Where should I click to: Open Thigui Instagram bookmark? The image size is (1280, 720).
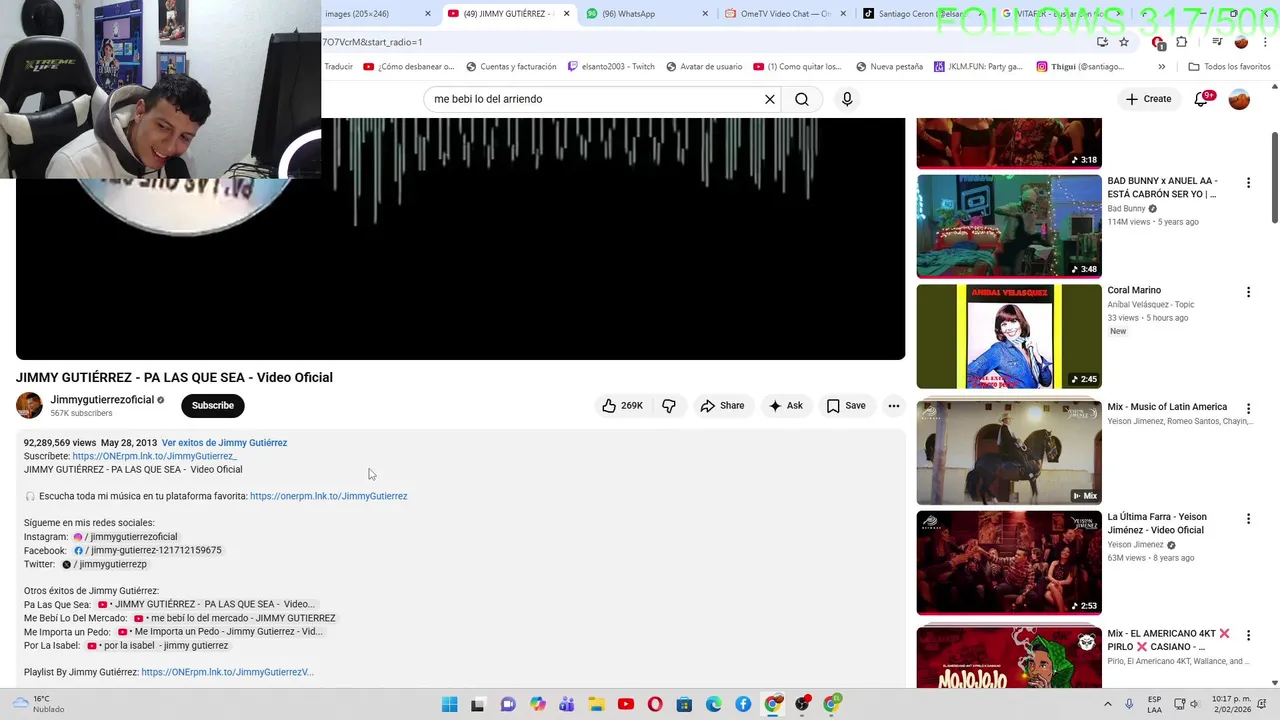click(x=1079, y=67)
